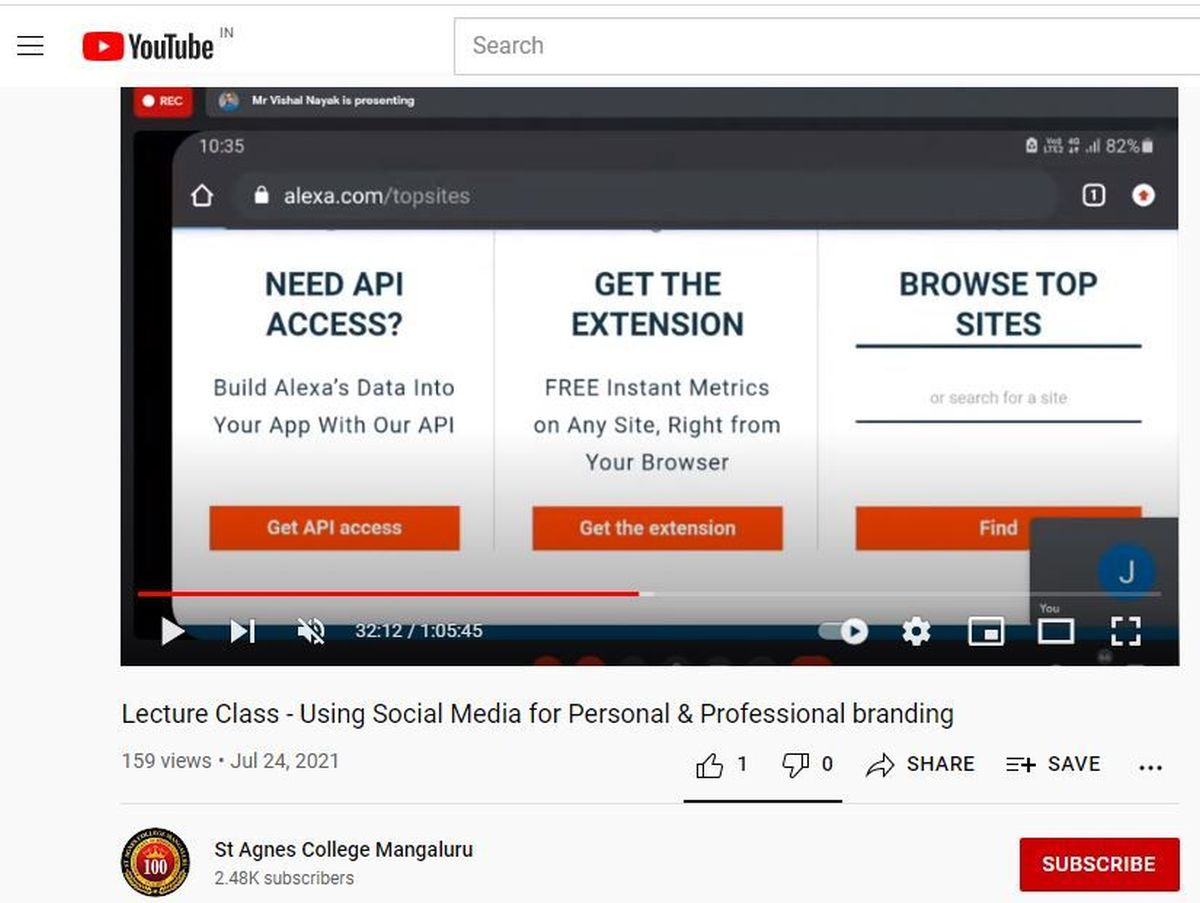Image resolution: width=1200 pixels, height=903 pixels.
Task: Play the paused video
Action: 173,631
